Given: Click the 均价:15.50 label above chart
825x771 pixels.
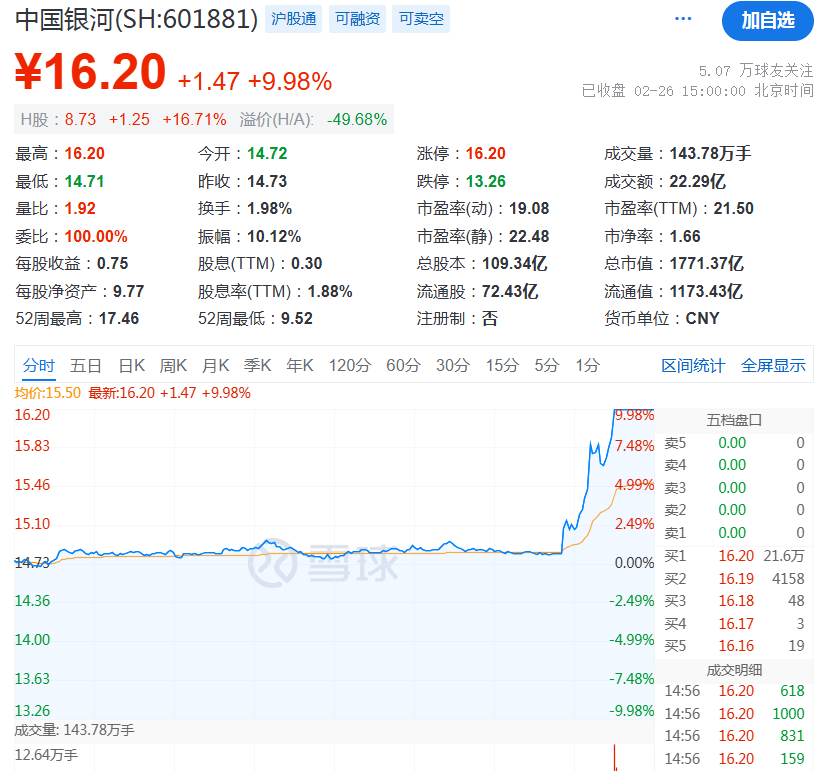Looking at the screenshot, I should click(x=47, y=393).
